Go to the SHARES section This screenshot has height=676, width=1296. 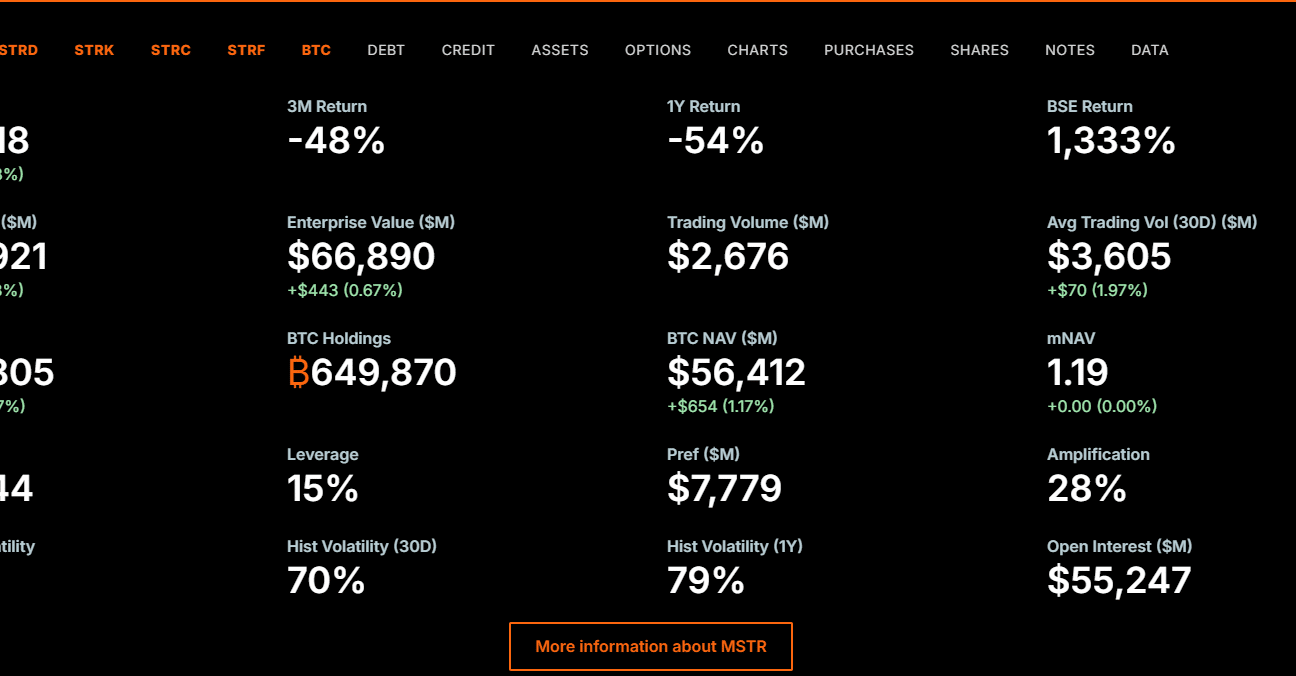click(x=979, y=50)
